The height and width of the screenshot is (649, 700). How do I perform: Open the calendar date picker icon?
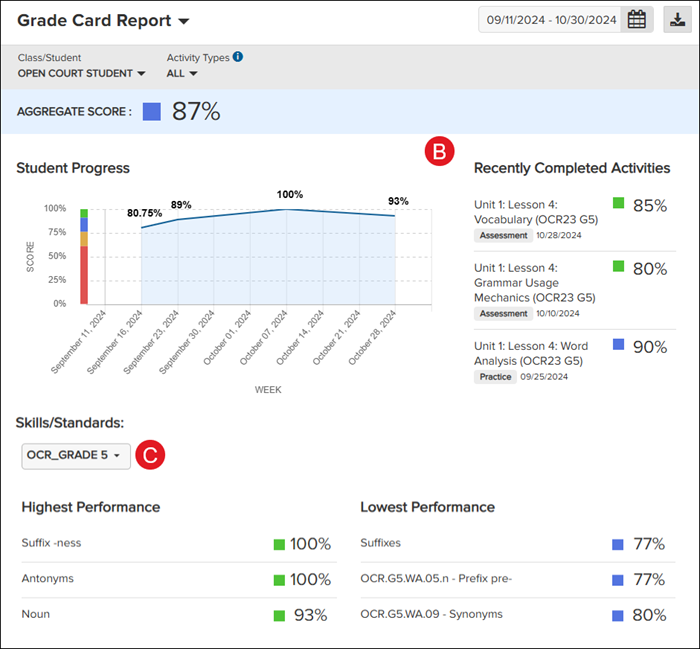coord(636,19)
